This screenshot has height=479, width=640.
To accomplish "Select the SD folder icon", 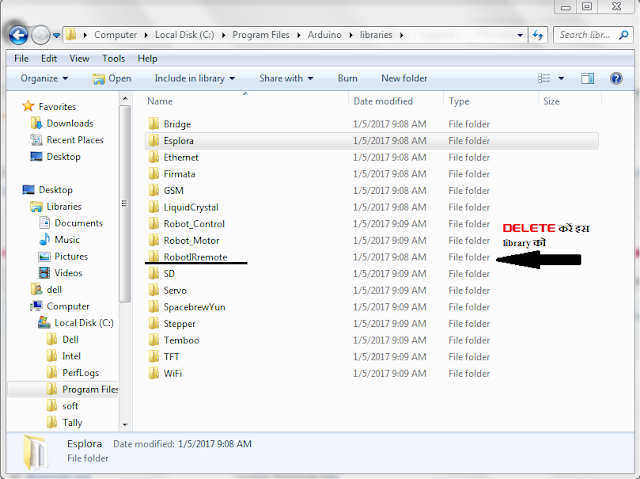I will click(x=153, y=274).
